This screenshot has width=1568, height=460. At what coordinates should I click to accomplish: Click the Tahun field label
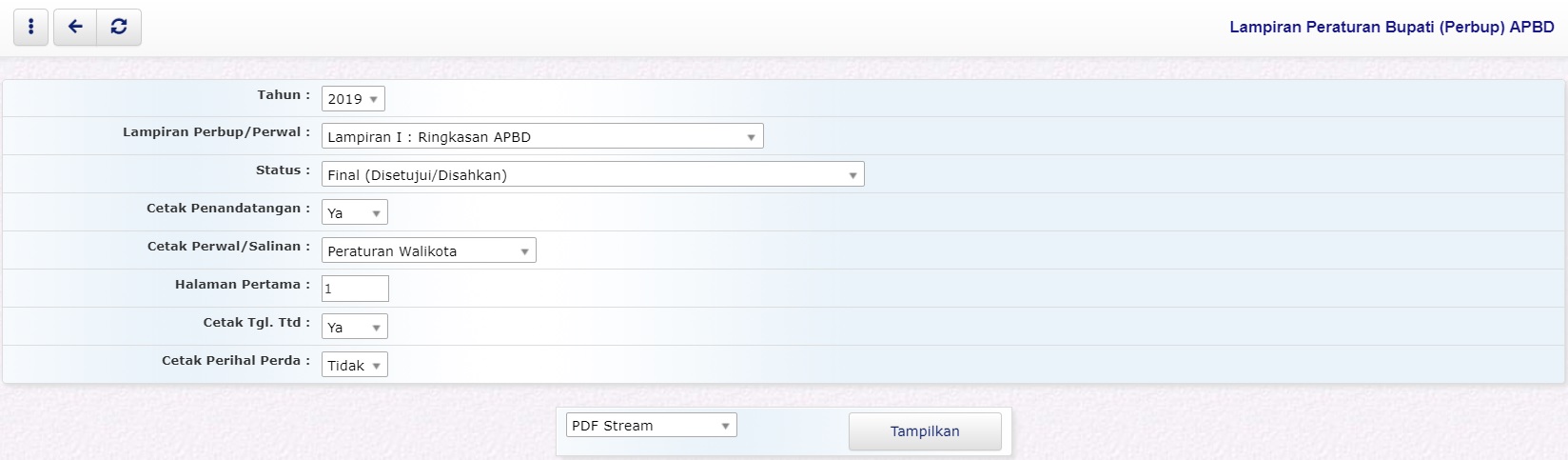click(x=283, y=95)
